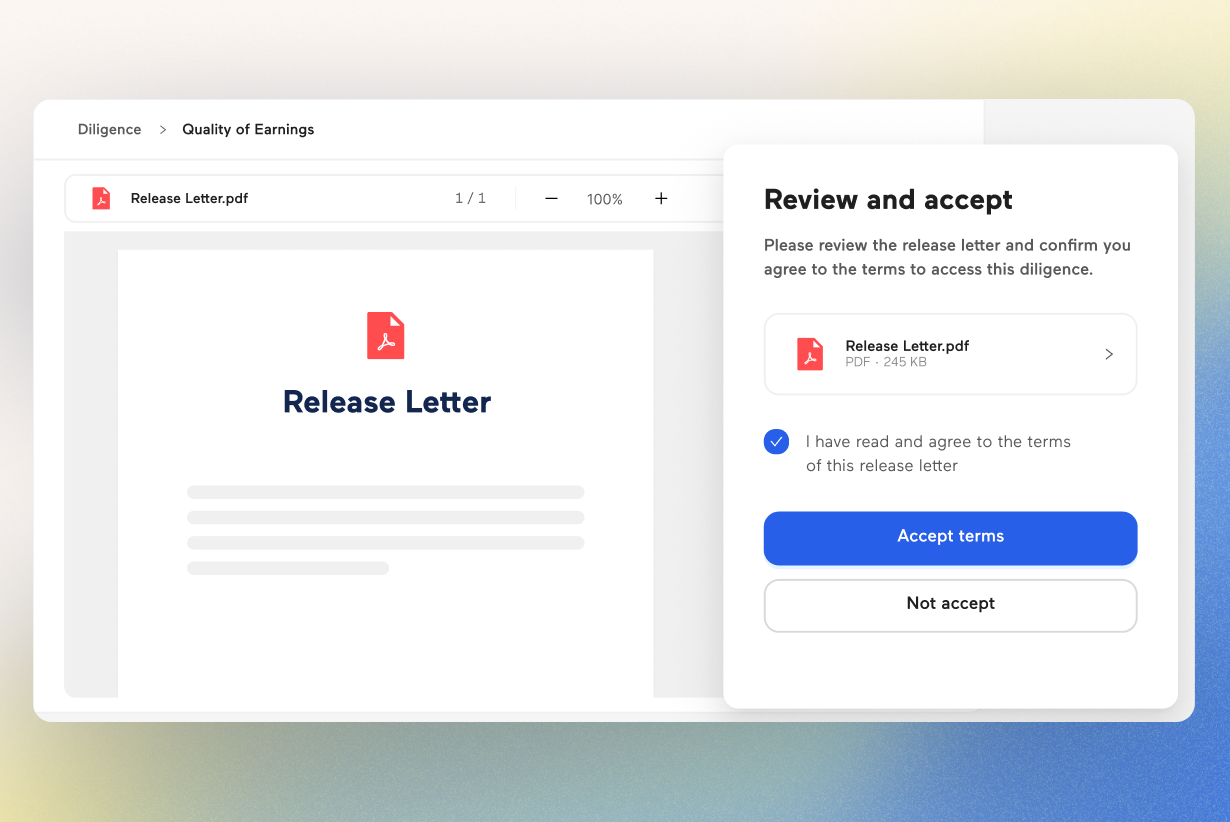Click the "Please review the release letter" description

(x=948, y=257)
